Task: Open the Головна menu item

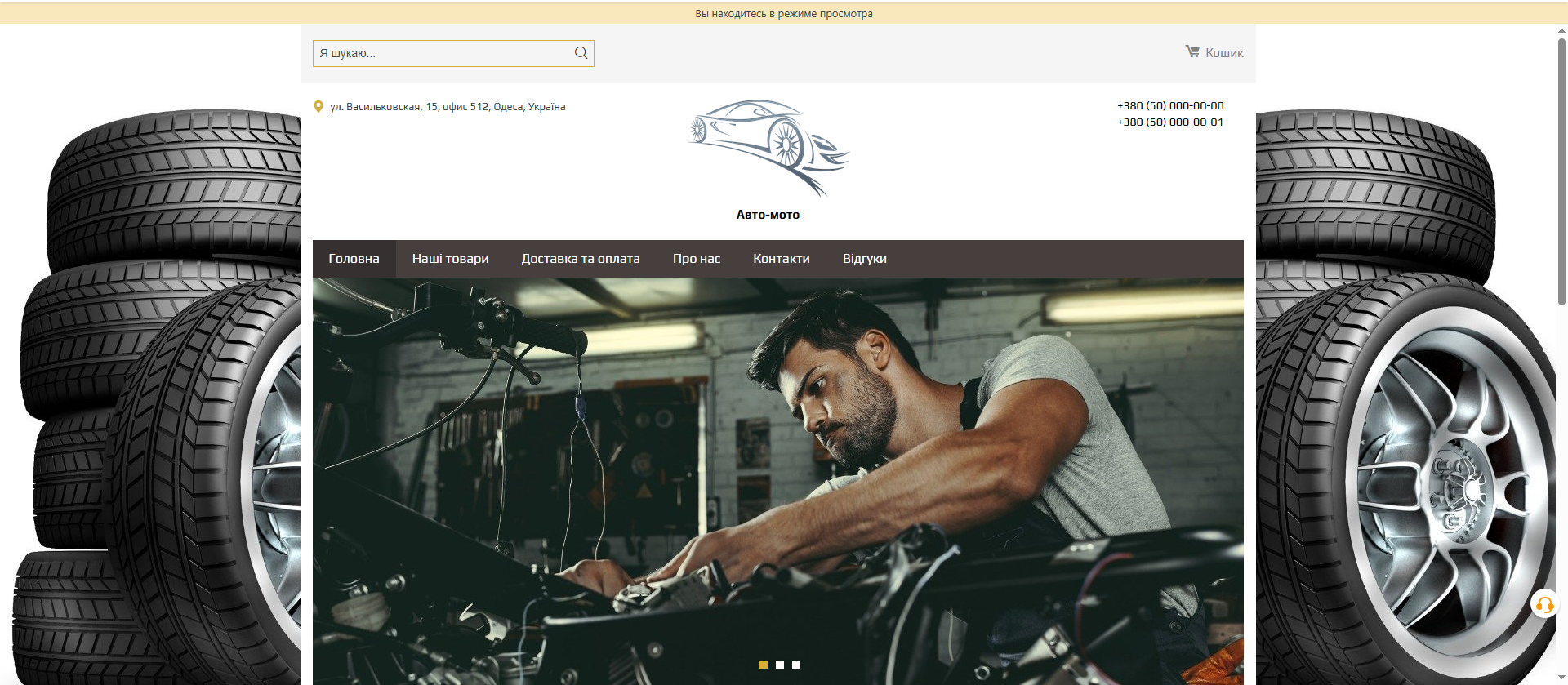Action: pos(354,259)
